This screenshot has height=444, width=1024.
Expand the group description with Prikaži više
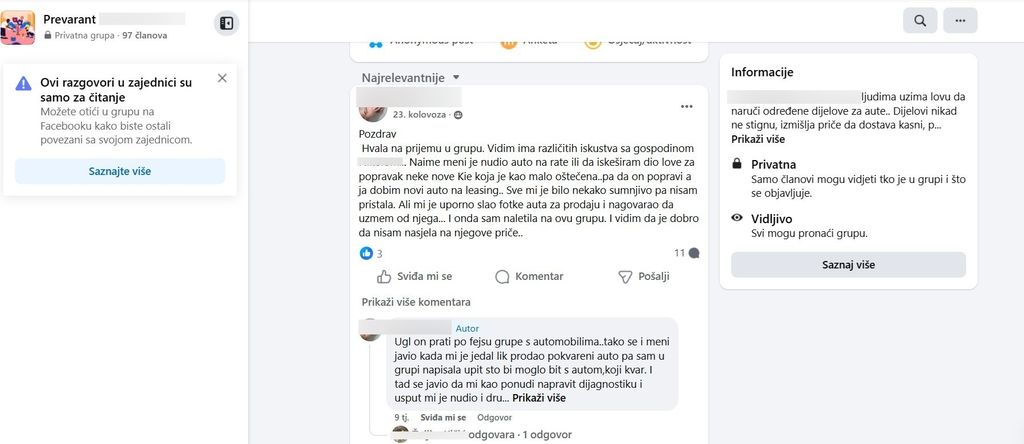tap(758, 139)
